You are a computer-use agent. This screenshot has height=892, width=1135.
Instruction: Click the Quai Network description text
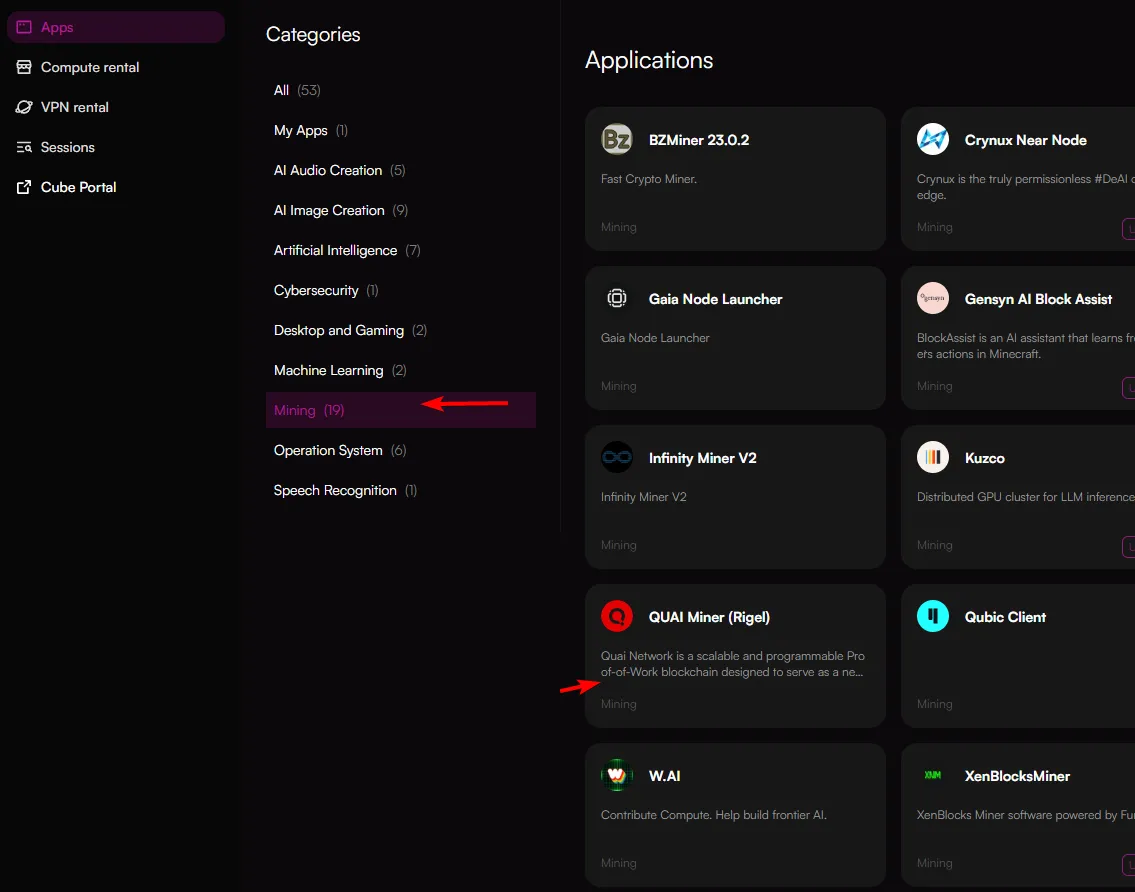(x=733, y=664)
